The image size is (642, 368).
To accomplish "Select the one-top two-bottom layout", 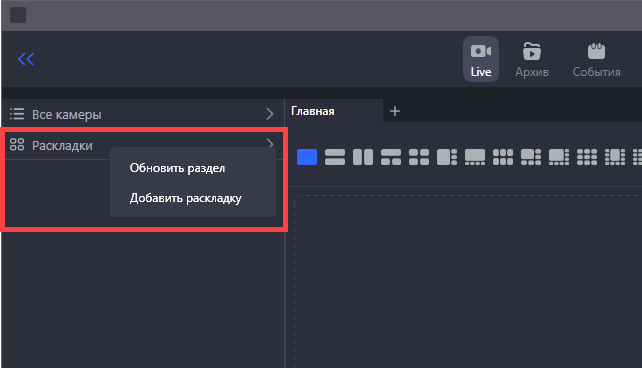I will (x=391, y=157).
